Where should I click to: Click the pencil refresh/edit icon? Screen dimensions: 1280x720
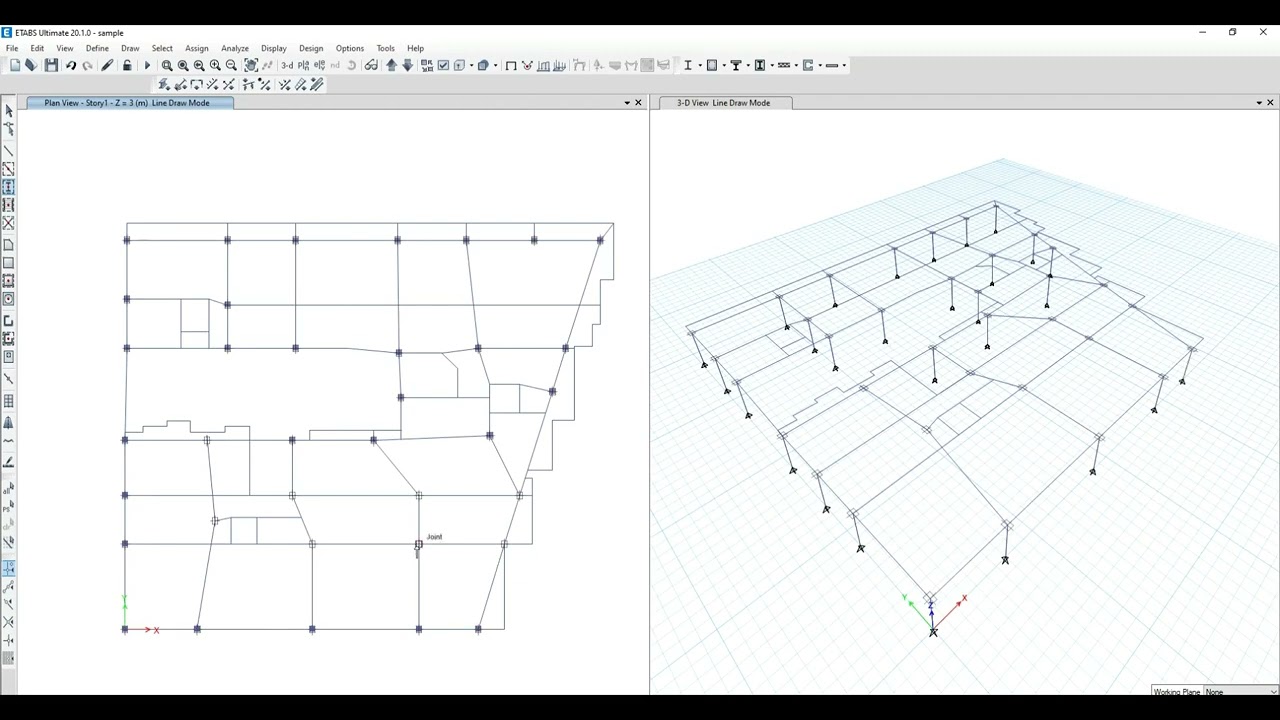tap(107, 65)
